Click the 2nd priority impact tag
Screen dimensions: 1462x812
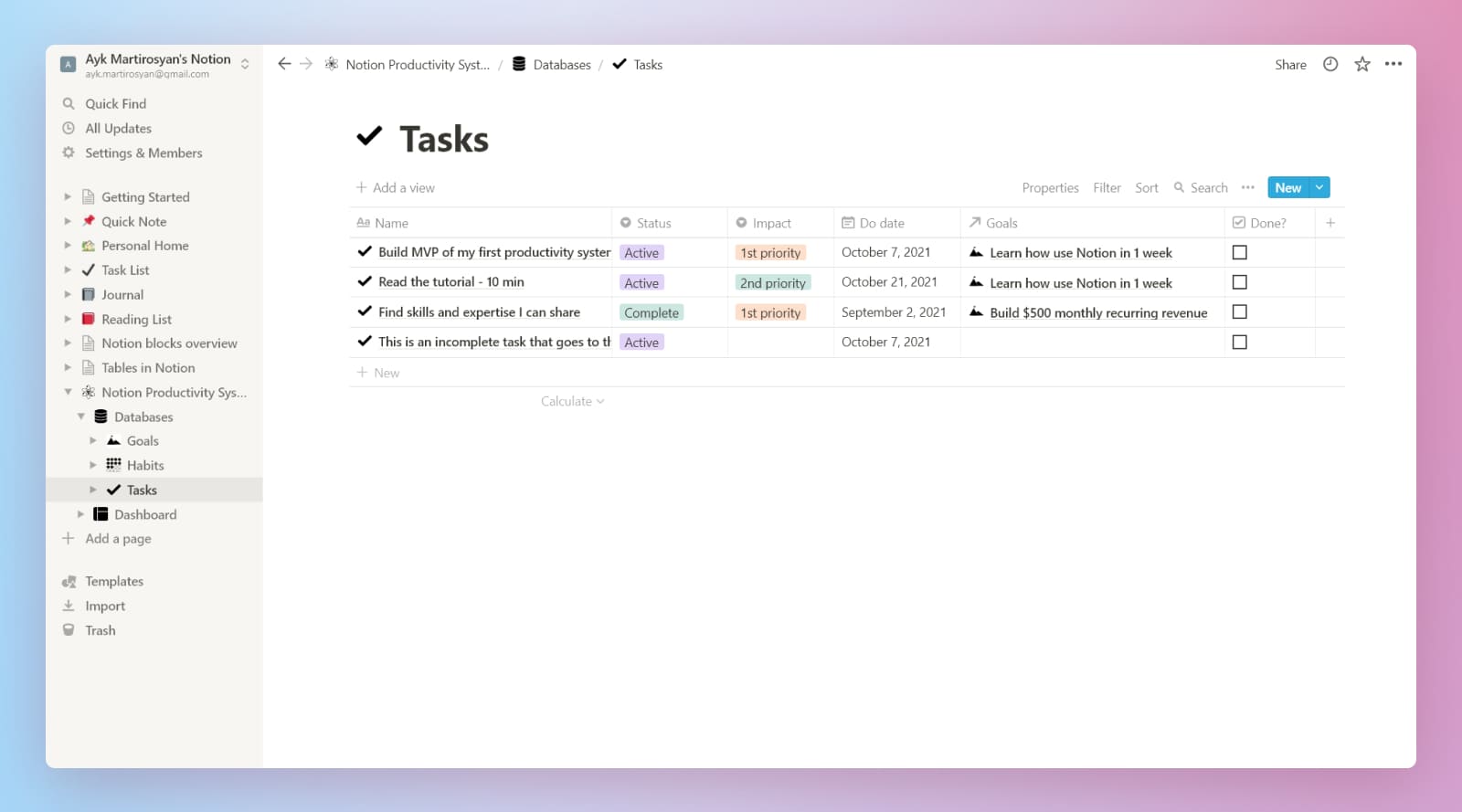[773, 283]
